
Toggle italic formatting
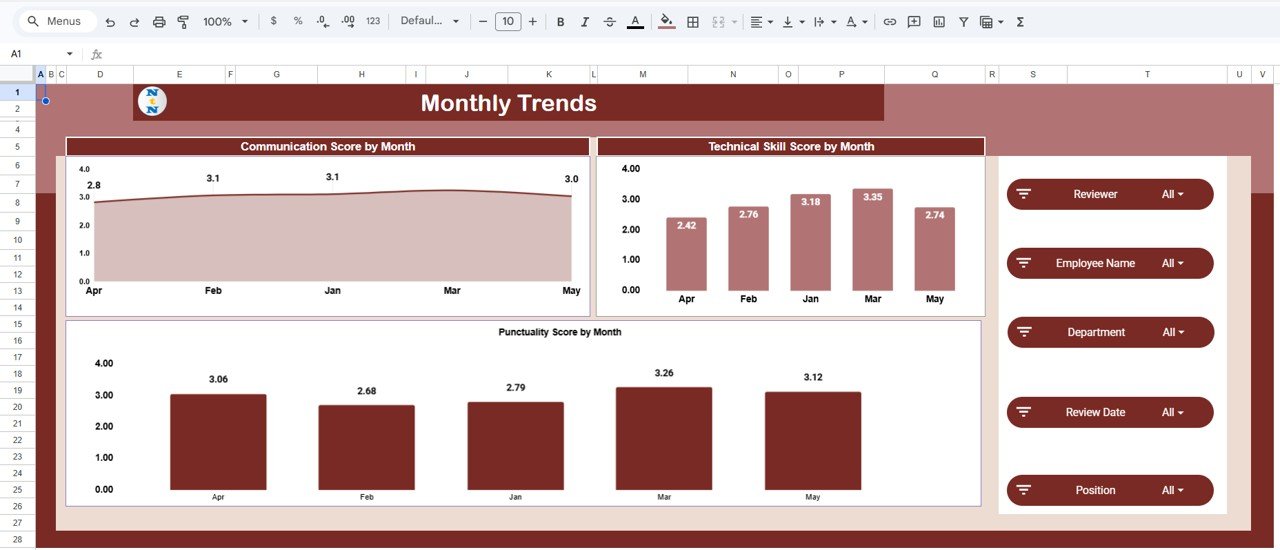pos(585,21)
